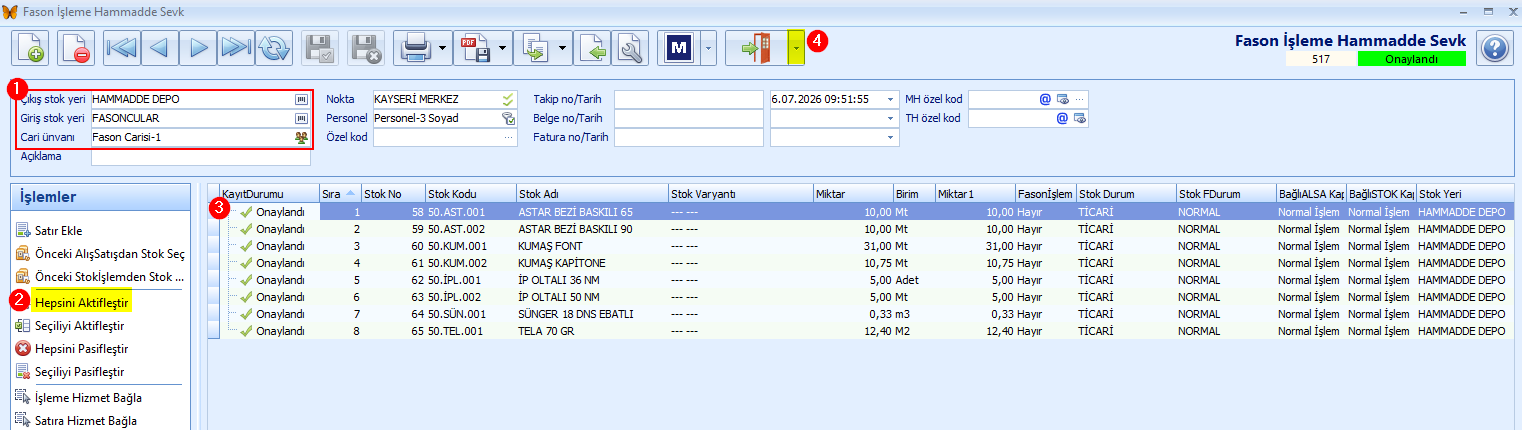The image size is (1522, 430).
Task: Refresh the record with circular arrows icon
Action: (x=273, y=47)
